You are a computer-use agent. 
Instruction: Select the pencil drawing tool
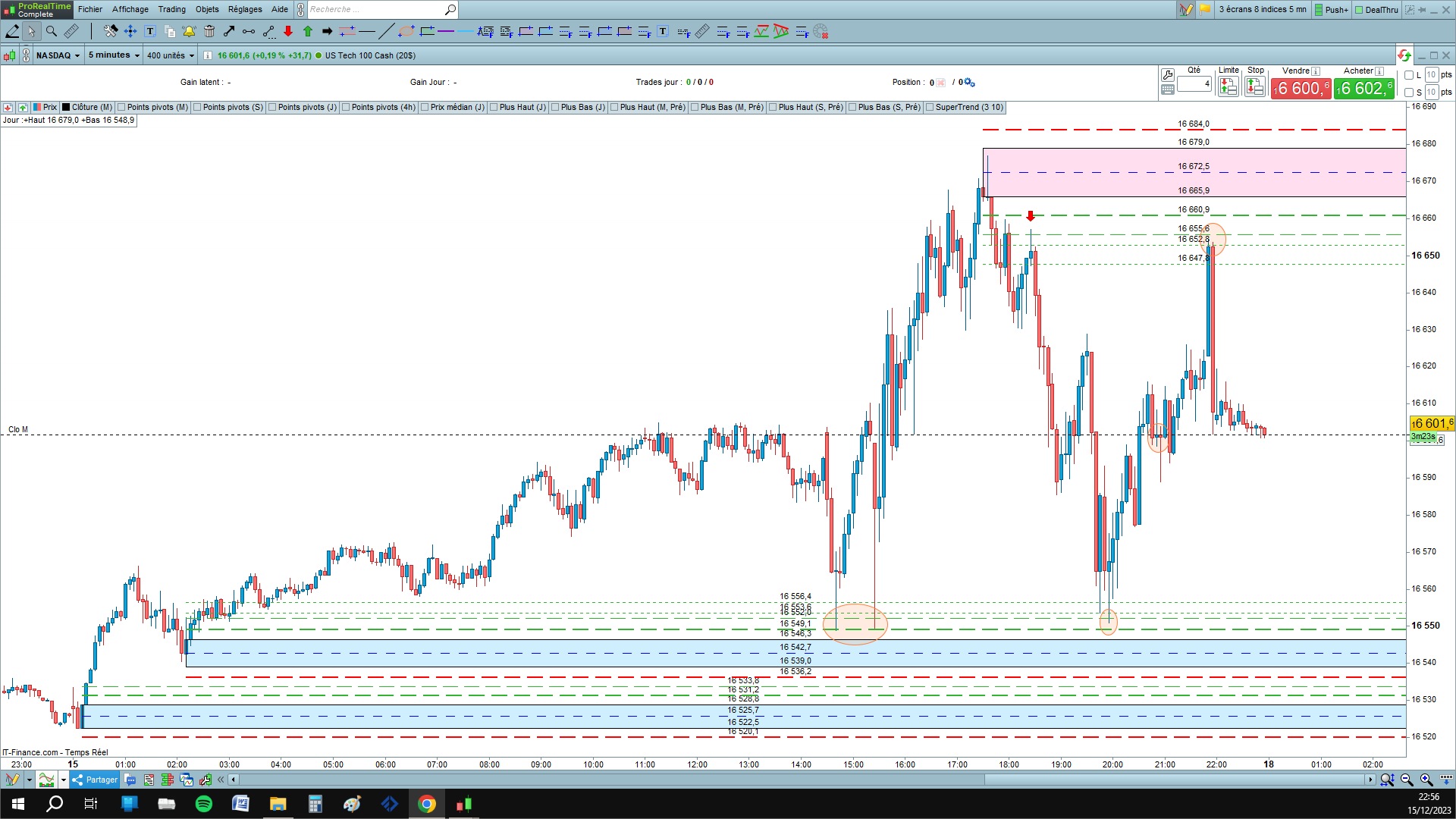(x=12, y=31)
